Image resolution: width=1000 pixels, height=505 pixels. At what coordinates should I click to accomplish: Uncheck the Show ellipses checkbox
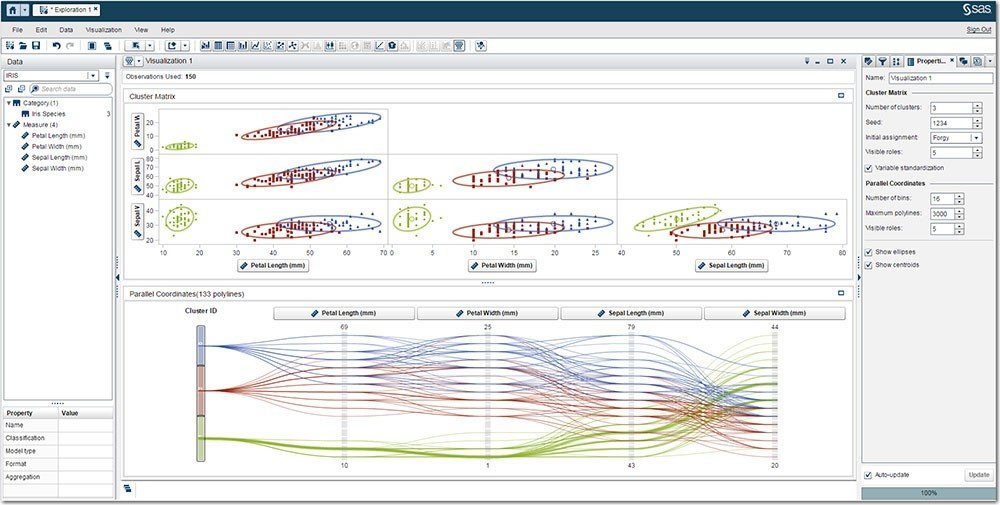869,251
